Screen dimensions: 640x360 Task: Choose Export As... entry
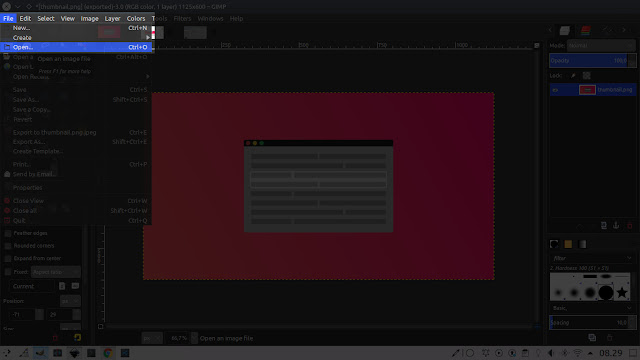click(x=76, y=142)
